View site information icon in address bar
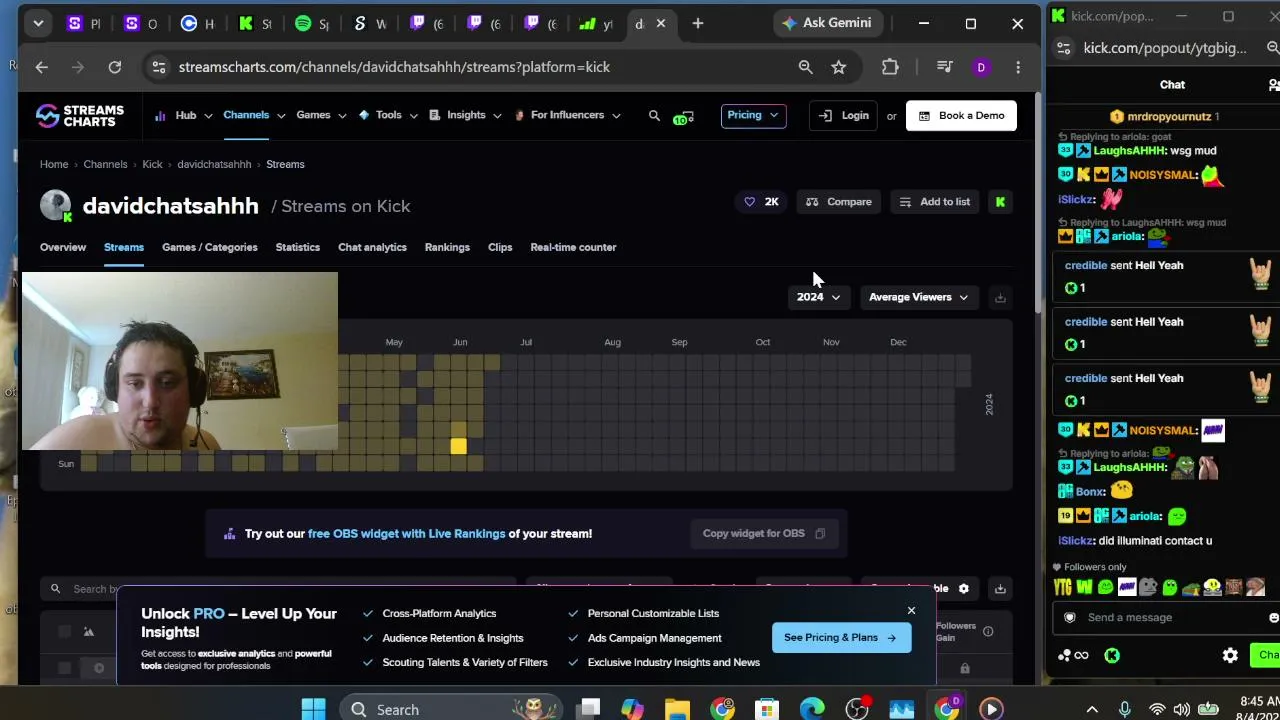Screen dimensions: 1280x720 [158, 67]
